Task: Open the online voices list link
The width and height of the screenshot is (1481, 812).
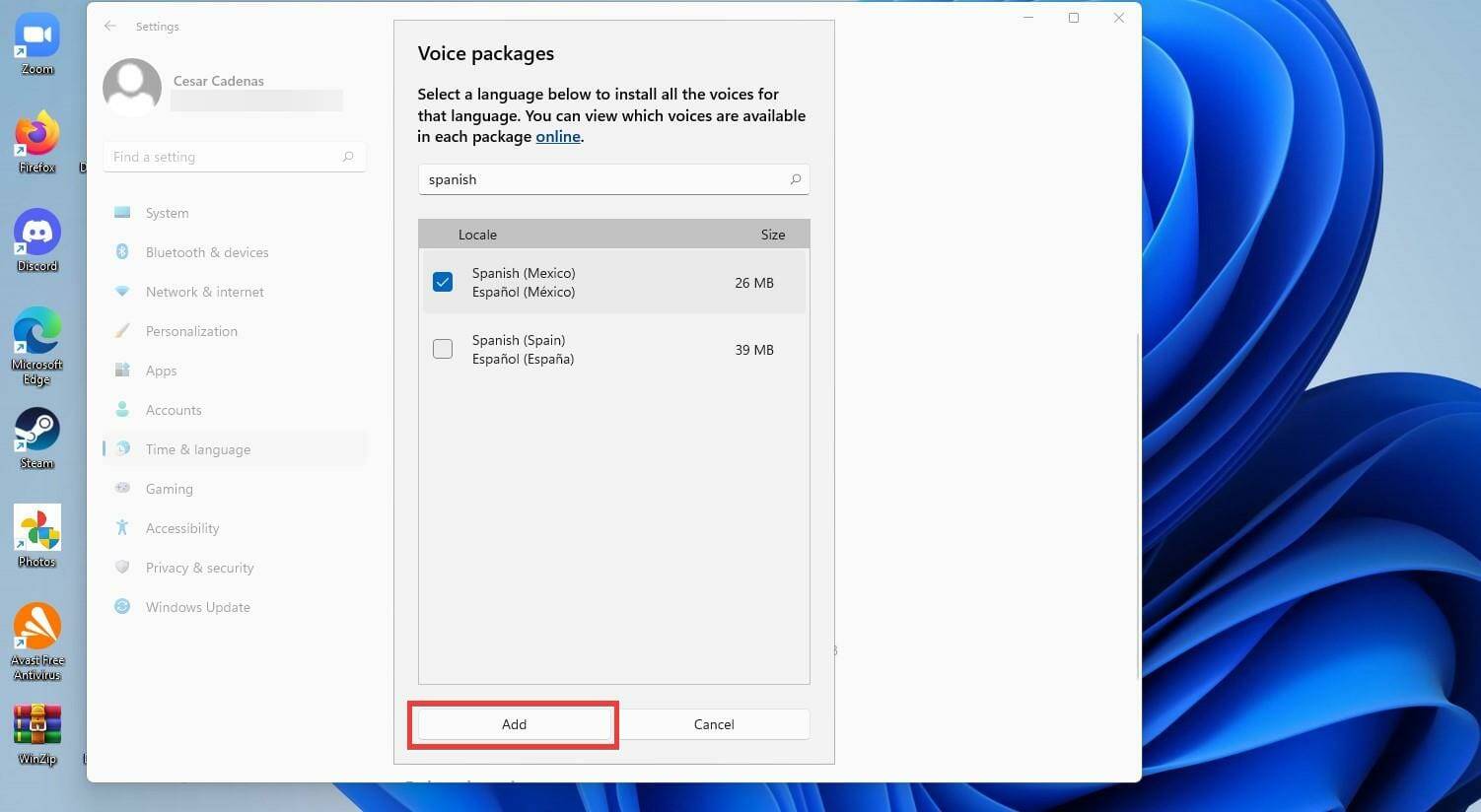Action: [557, 136]
